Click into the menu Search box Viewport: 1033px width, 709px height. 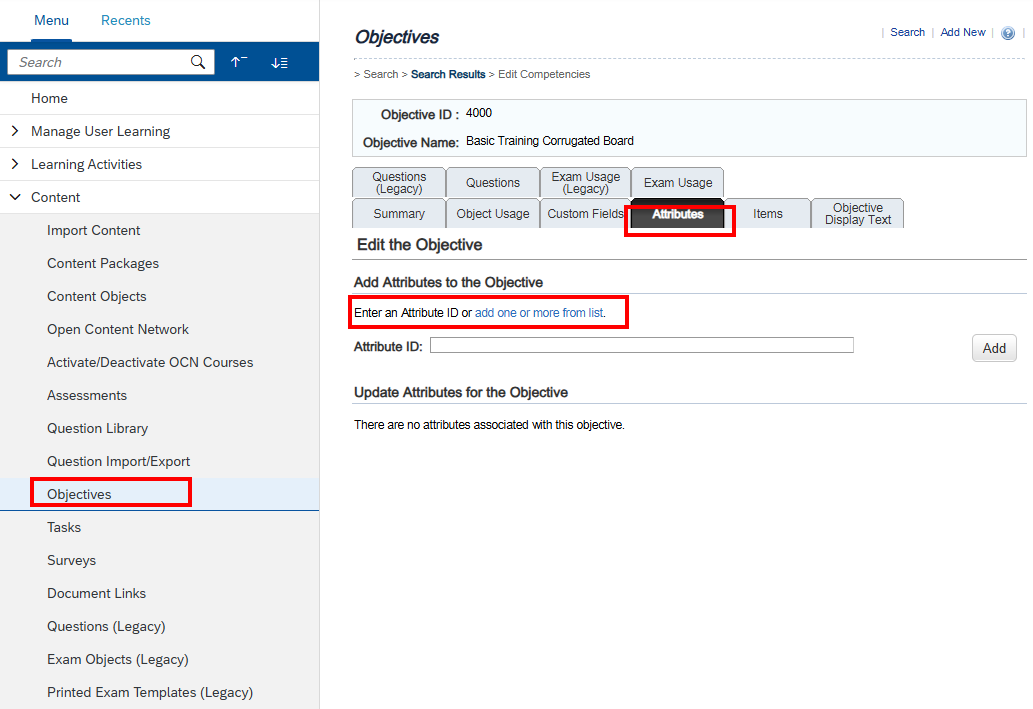tap(100, 62)
